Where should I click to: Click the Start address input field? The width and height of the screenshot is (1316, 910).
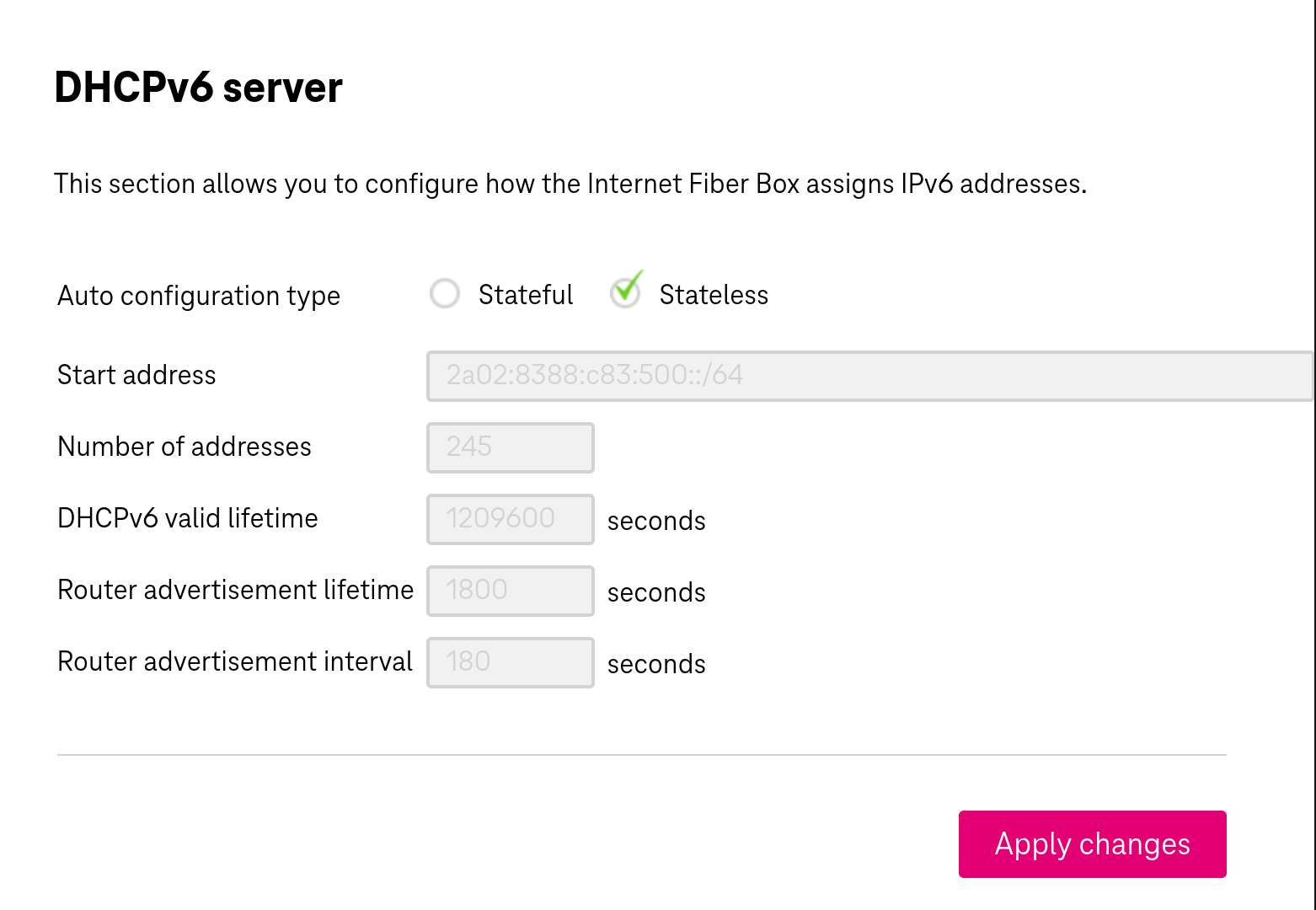coord(868,376)
